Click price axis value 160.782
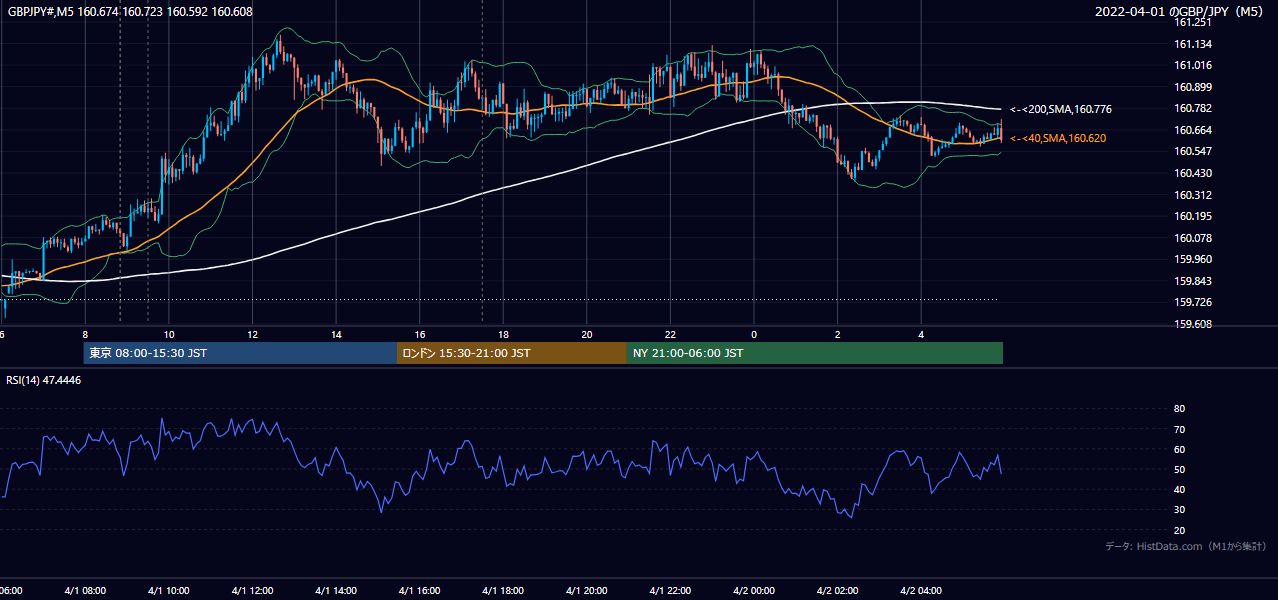The image size is (1278, 600). click(1192, 108)
